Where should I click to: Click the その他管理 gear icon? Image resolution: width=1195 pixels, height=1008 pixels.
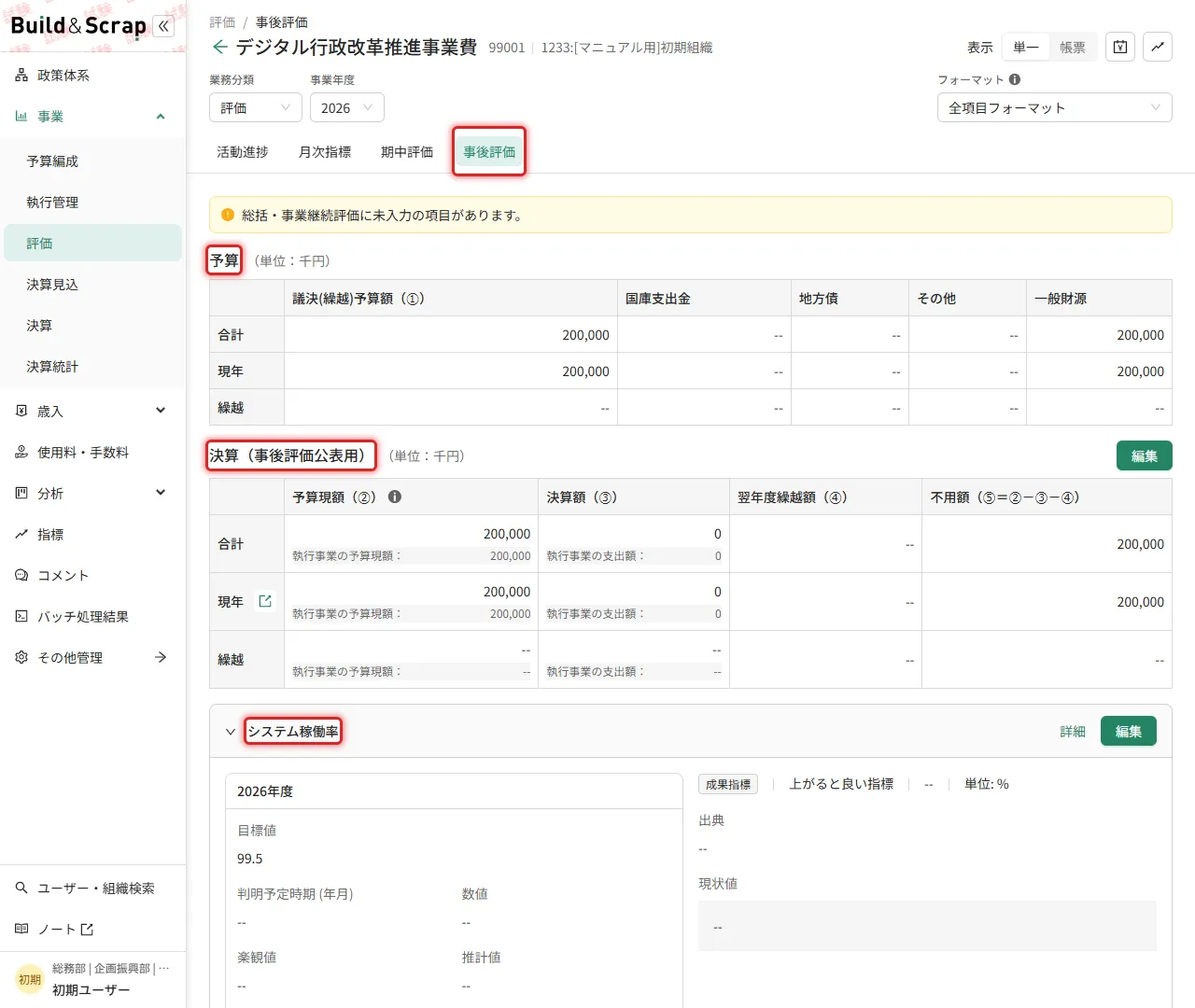pyautogui.click(x=21, y=657)
